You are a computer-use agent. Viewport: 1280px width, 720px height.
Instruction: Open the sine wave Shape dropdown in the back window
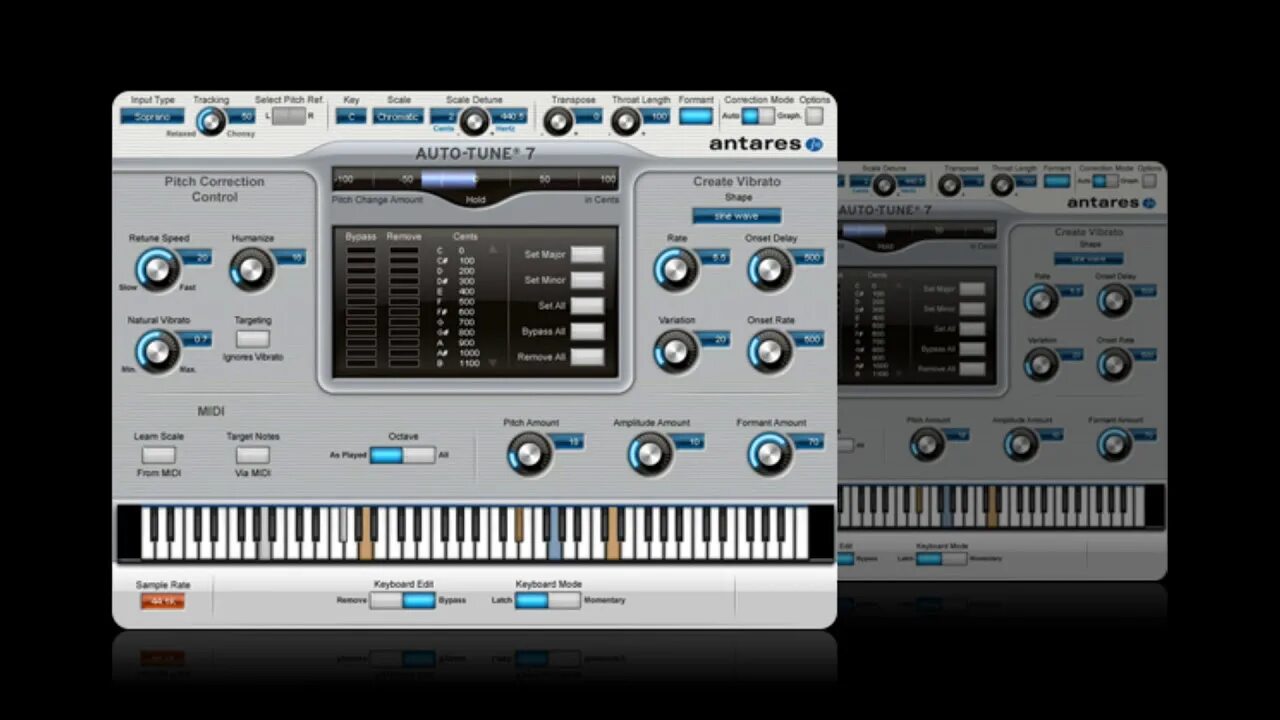pyautogui.click(x=1088, y=259)
